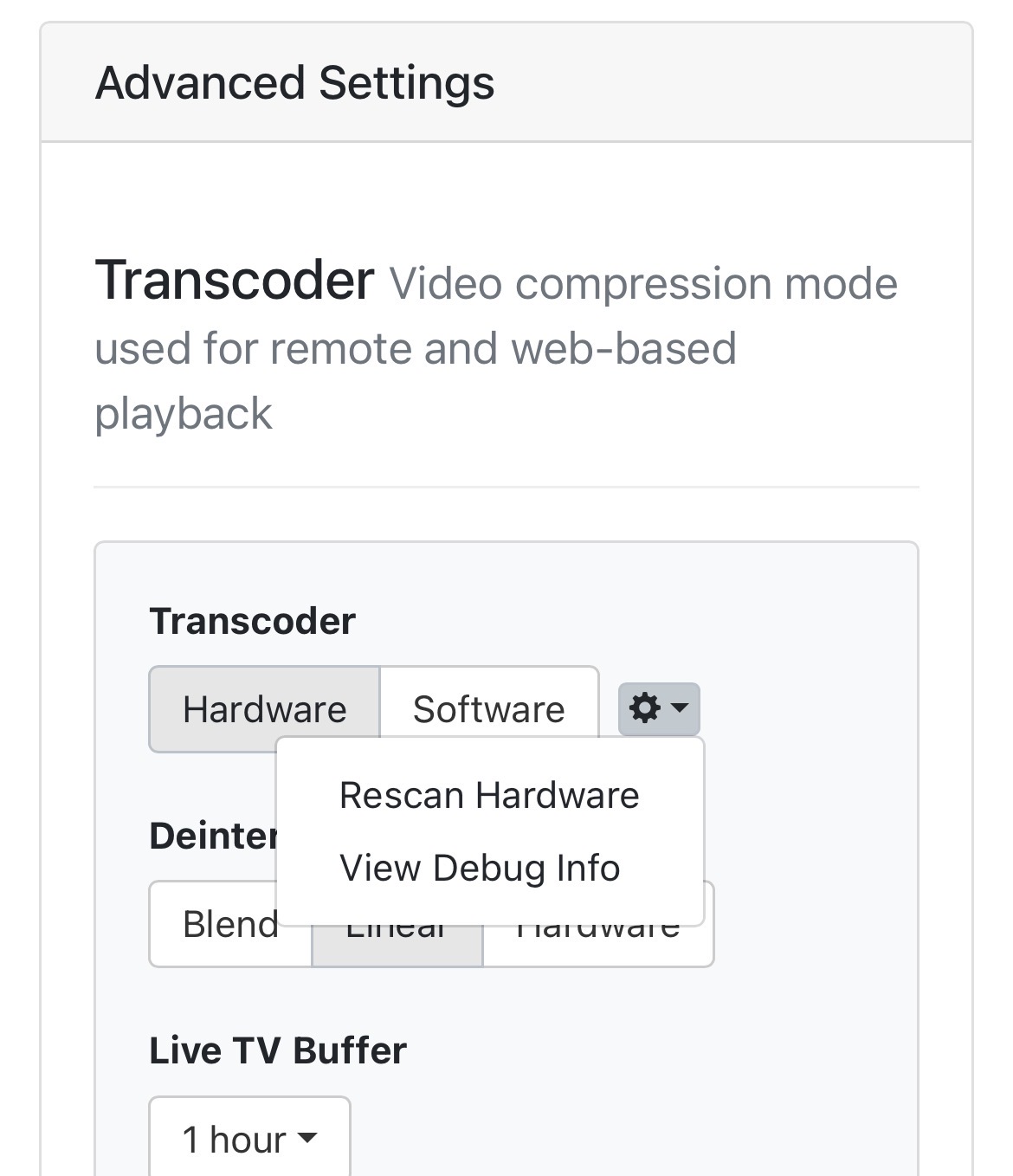This screenshot has width=1013, height=1176.
Task: Select the Hardware transcoder option
Action: pyautogui.click(x=264, y=708)
